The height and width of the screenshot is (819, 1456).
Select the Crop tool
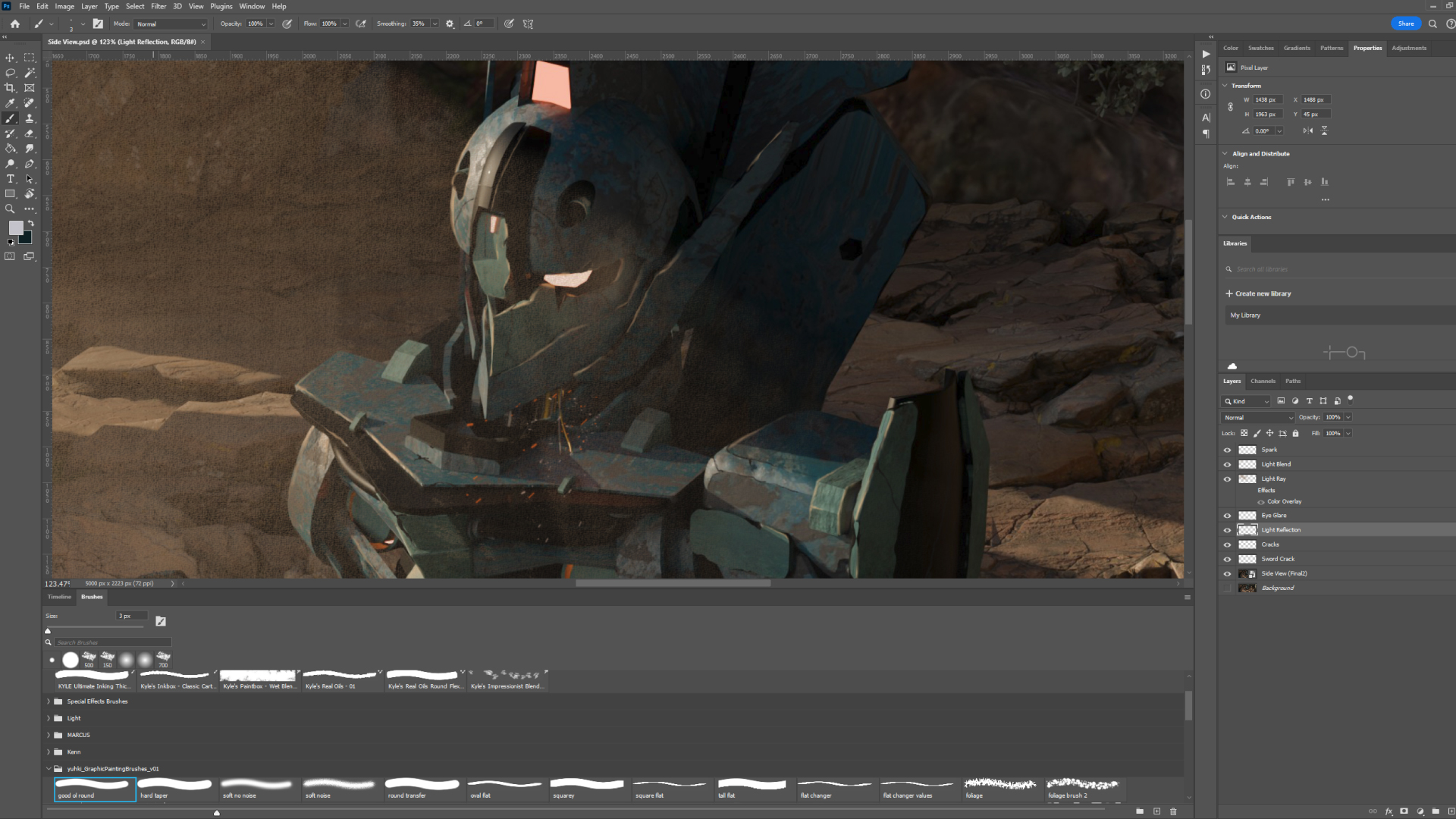[10, 88]
